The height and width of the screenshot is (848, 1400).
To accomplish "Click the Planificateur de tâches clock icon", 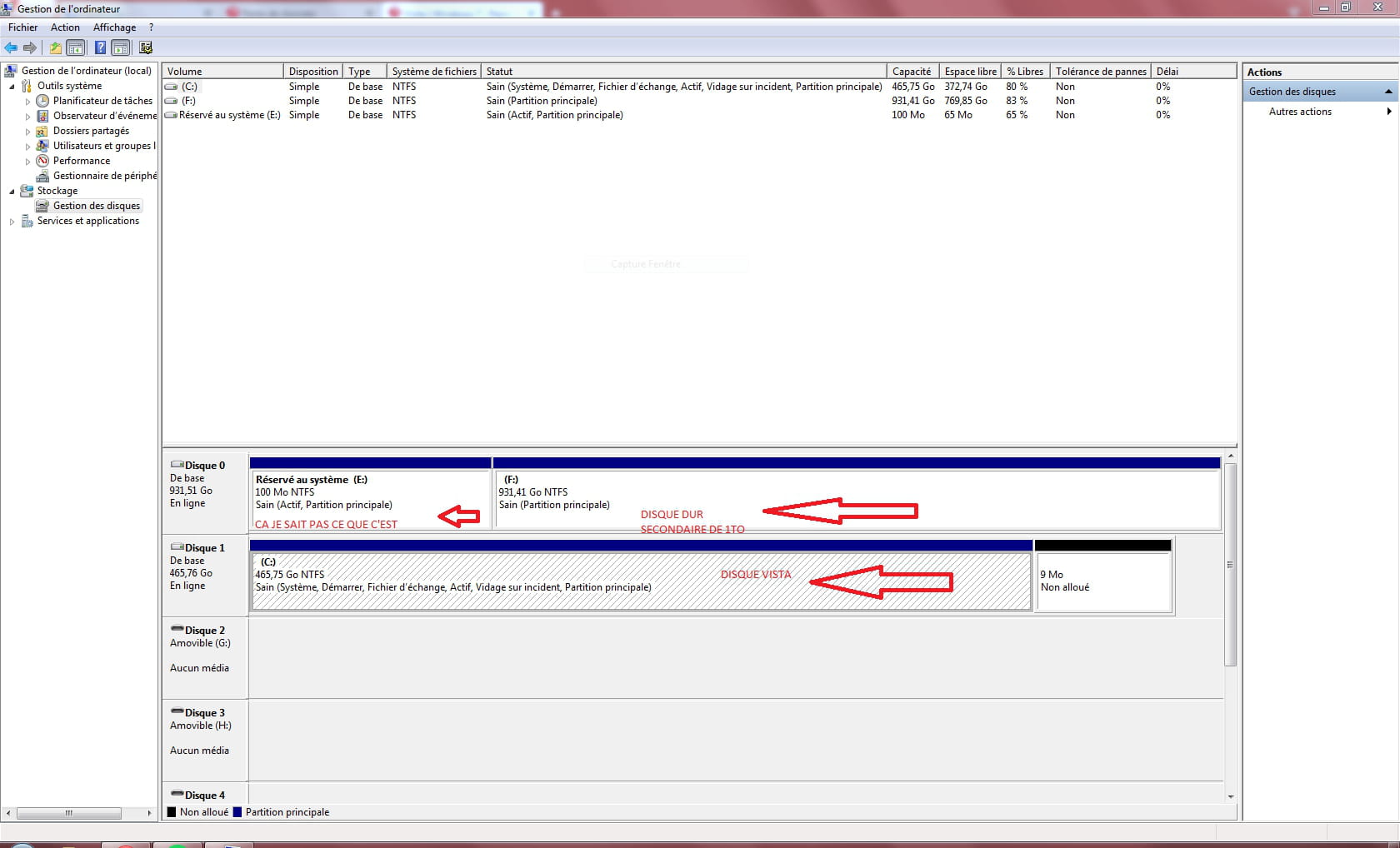I will [x=42, y=101].
